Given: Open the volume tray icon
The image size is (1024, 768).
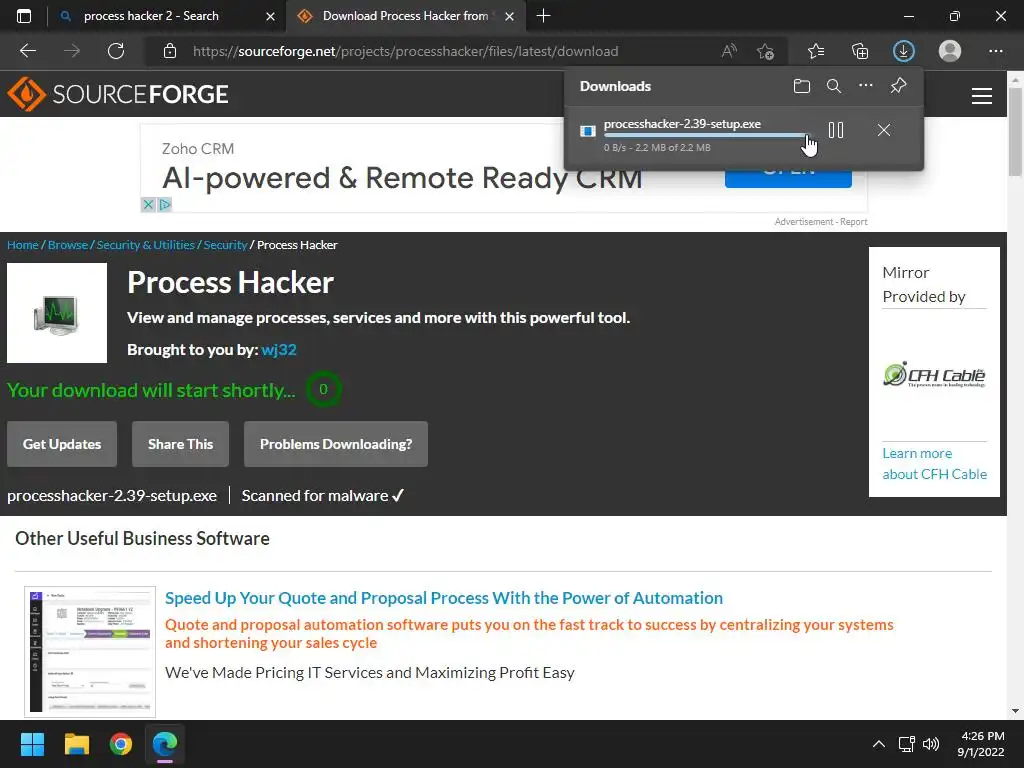Looking at the screenshot, I should (x=931, y=744).
